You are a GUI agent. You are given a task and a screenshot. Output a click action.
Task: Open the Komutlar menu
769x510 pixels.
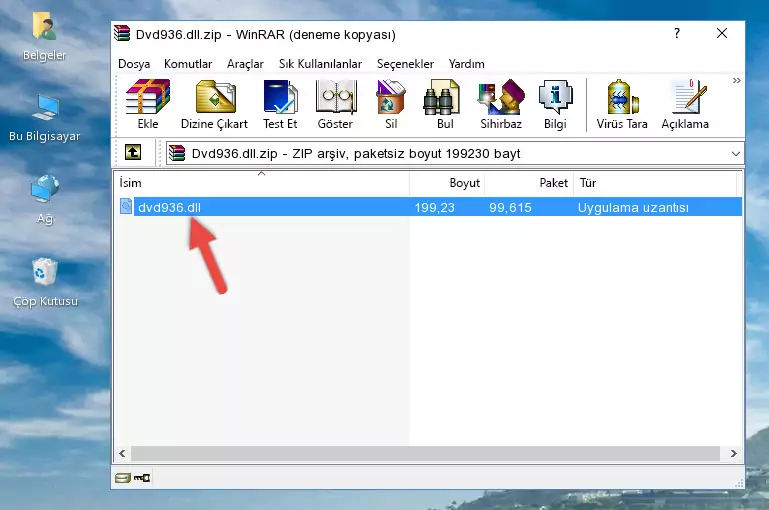coord(188,64)
